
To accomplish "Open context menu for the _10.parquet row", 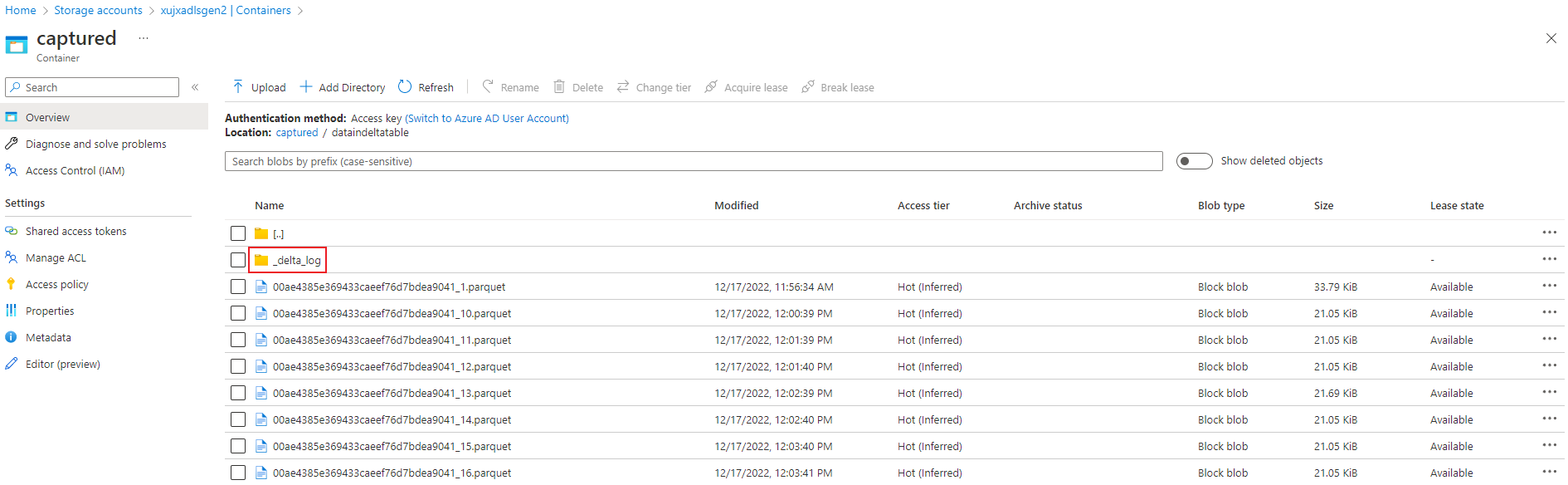I will [x=1549, y=312].
